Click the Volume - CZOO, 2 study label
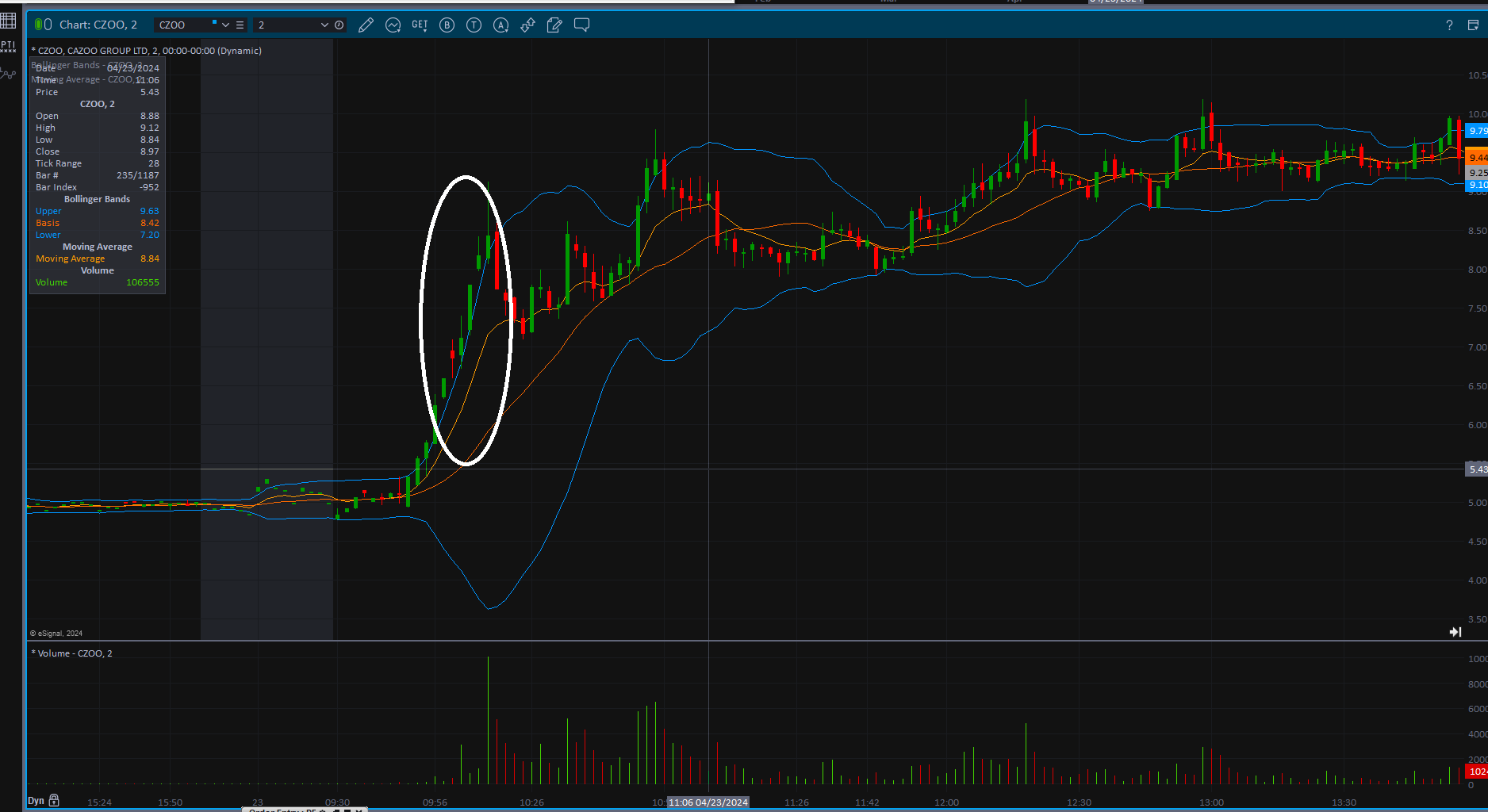 pyautogui.click(x=75, y=653)
